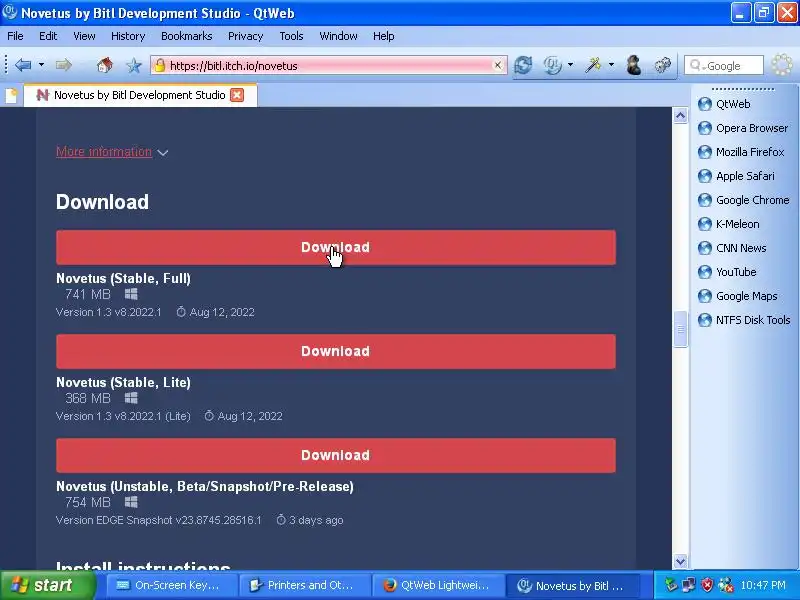Bookmark this page with the star icon
Image resolution: width=800 pixels, height=600 pixels.
coord(134,65)
